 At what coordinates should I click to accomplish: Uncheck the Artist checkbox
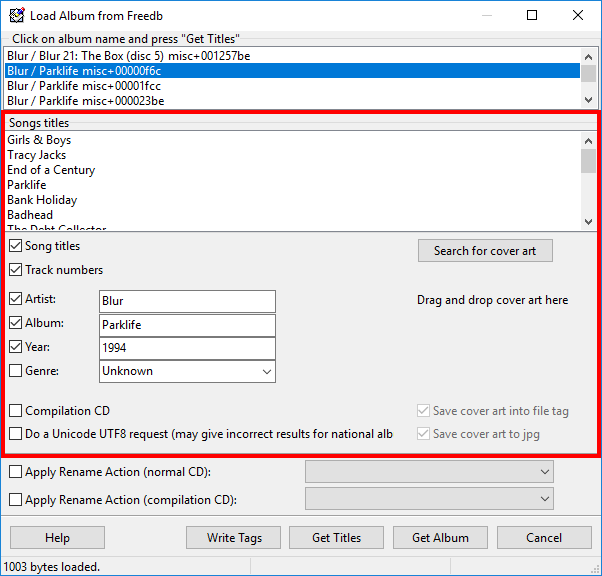coord(15,299)
